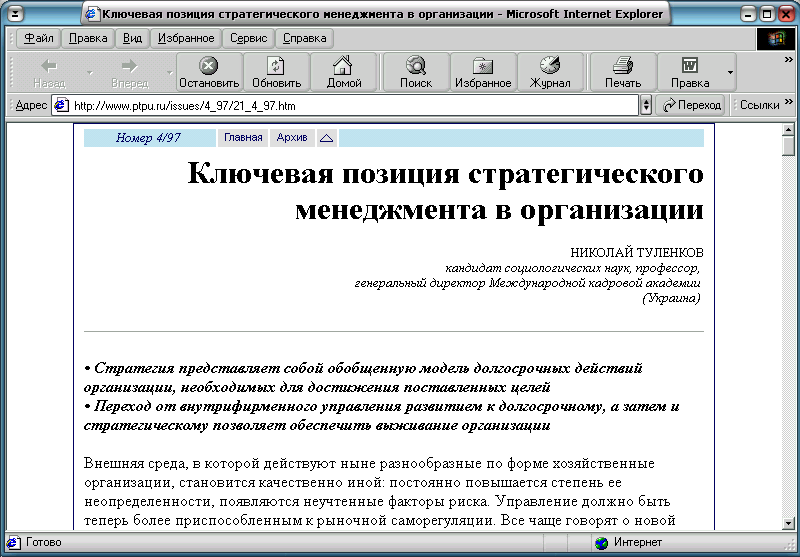Click the up triangle icon next to Архив

326,138
